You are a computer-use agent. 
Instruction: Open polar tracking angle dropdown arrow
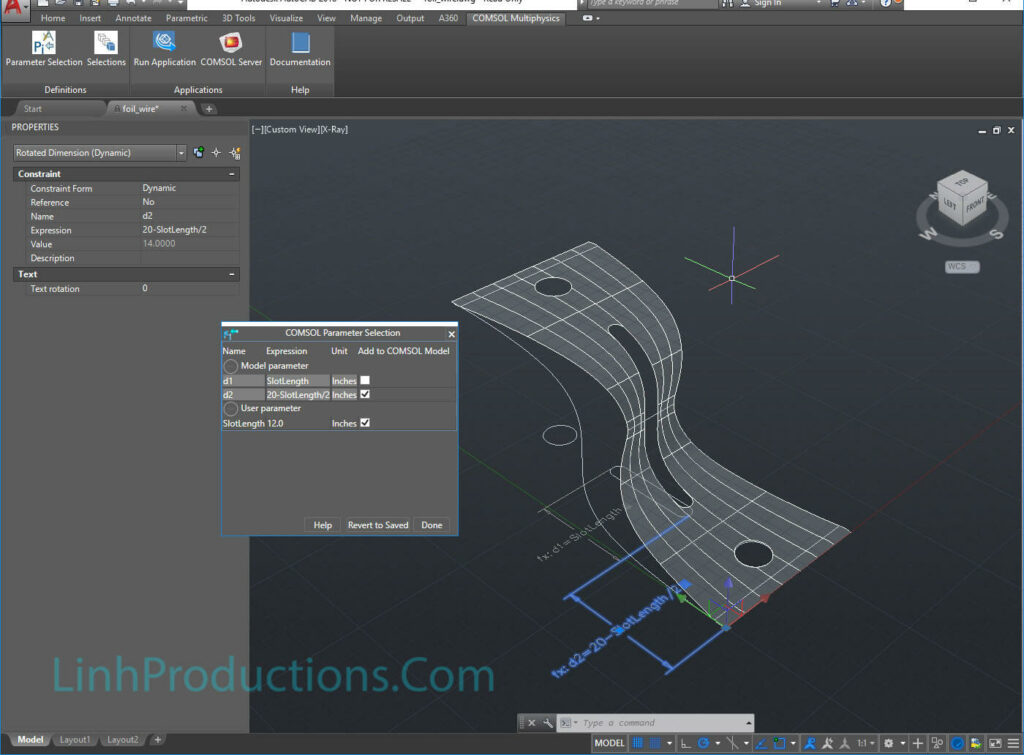click(x=718, y=743)
